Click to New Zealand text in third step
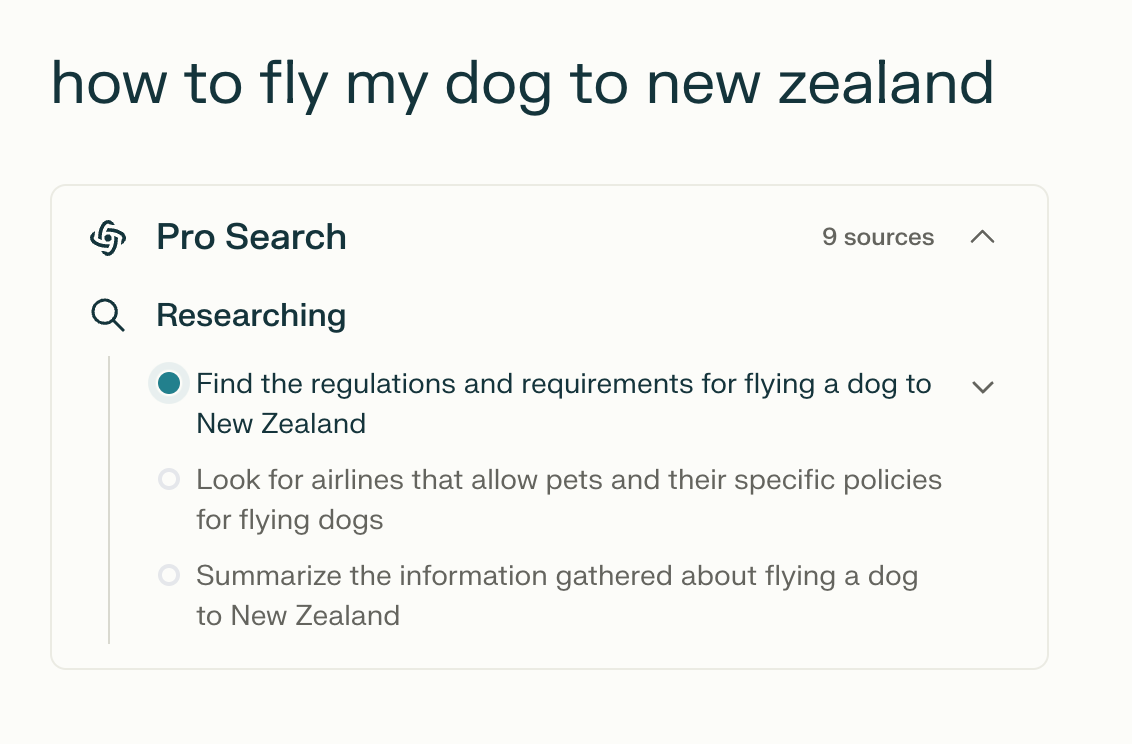 297,616
